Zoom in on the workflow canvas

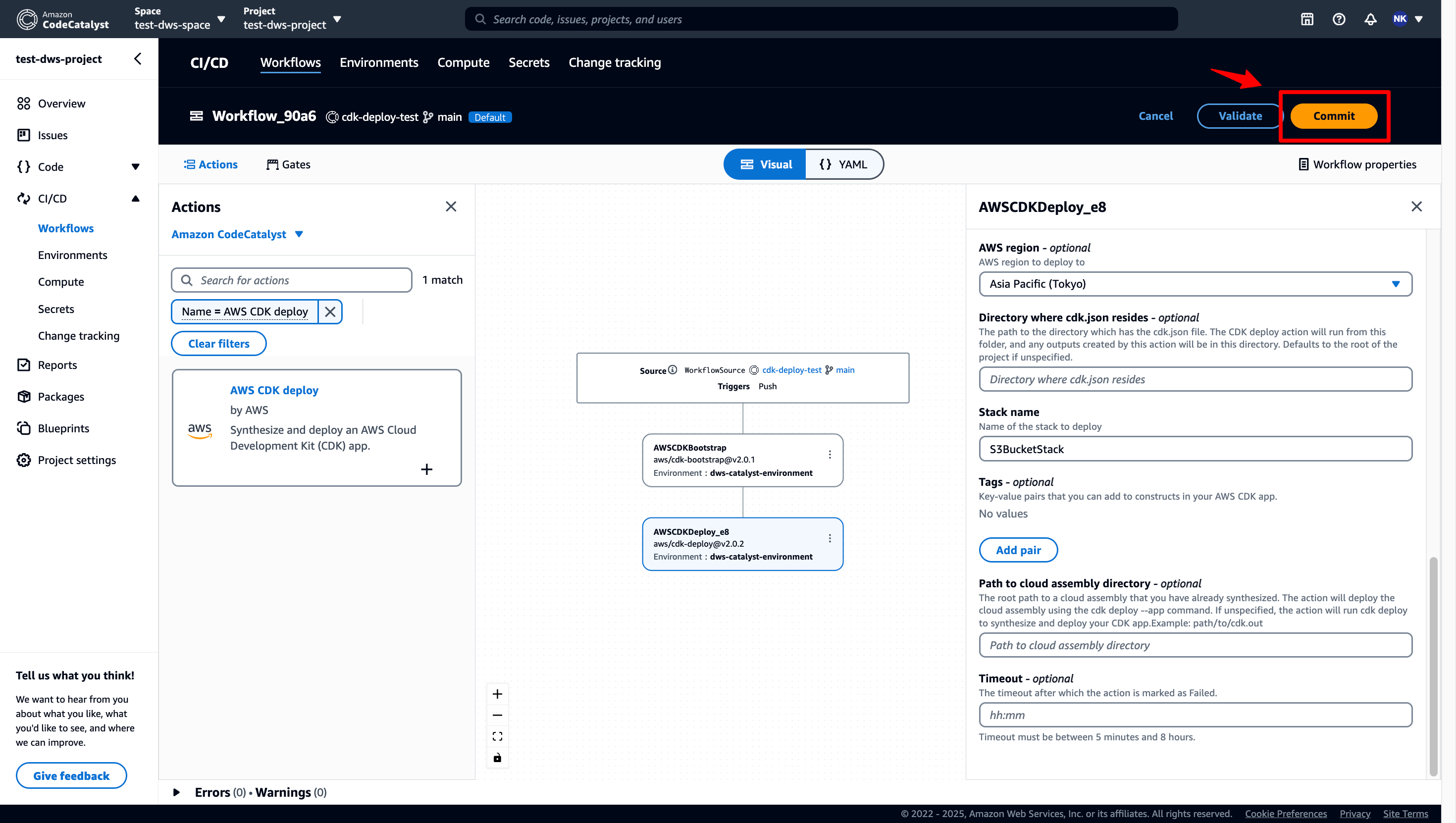point(497,694)
